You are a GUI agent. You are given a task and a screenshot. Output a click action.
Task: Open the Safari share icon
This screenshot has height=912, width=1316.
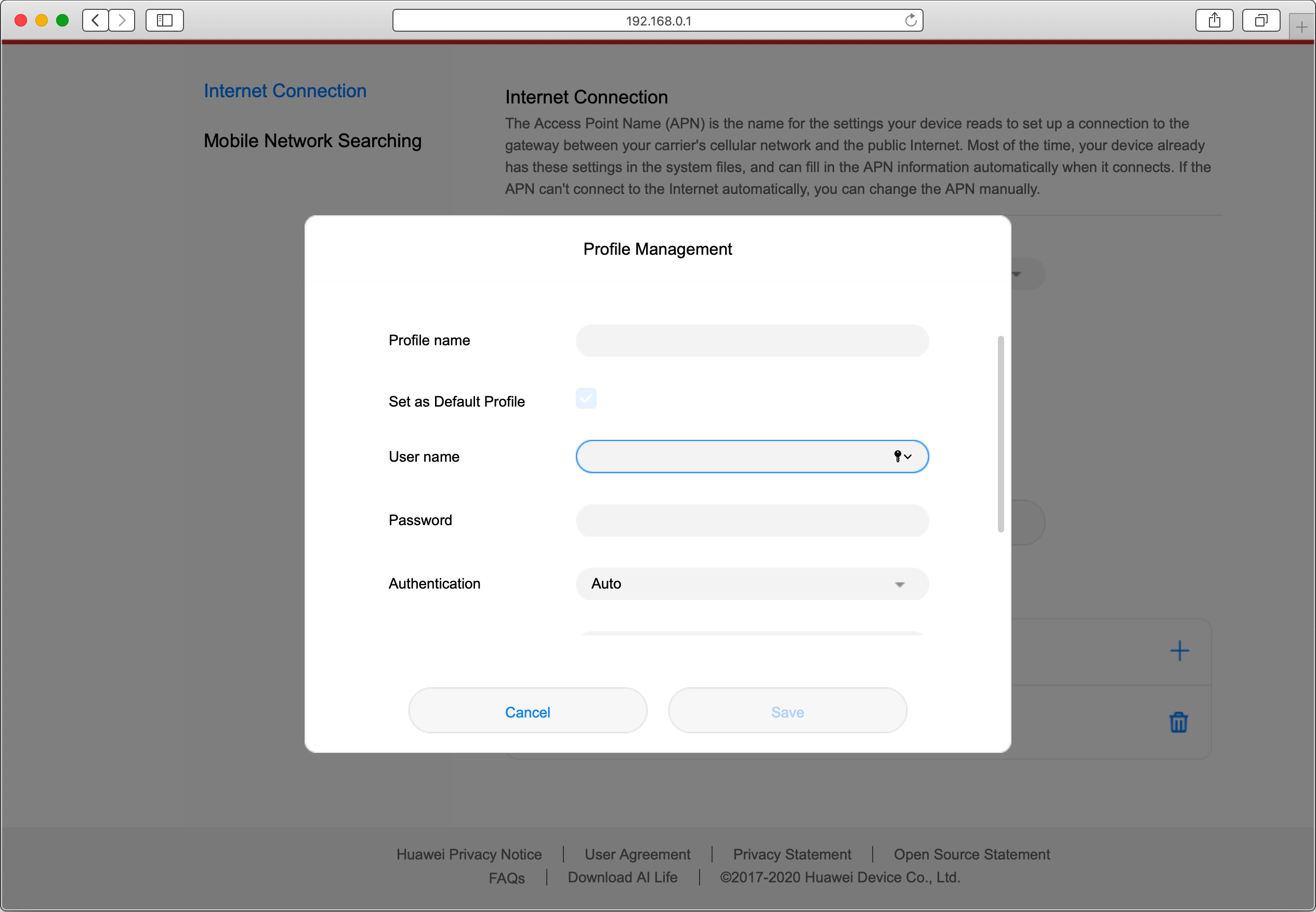[1214, 21]
